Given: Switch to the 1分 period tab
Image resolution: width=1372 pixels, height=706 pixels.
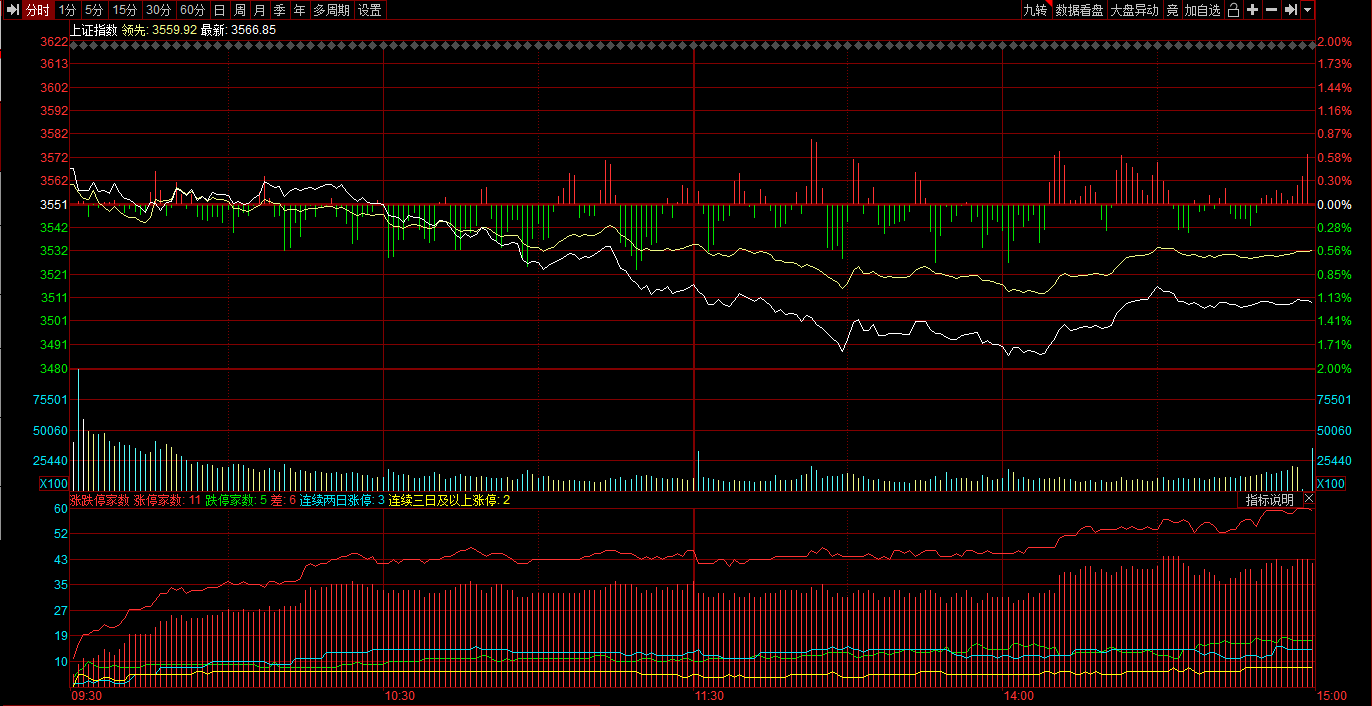Looking at the screenshot, I should point(67,10).
